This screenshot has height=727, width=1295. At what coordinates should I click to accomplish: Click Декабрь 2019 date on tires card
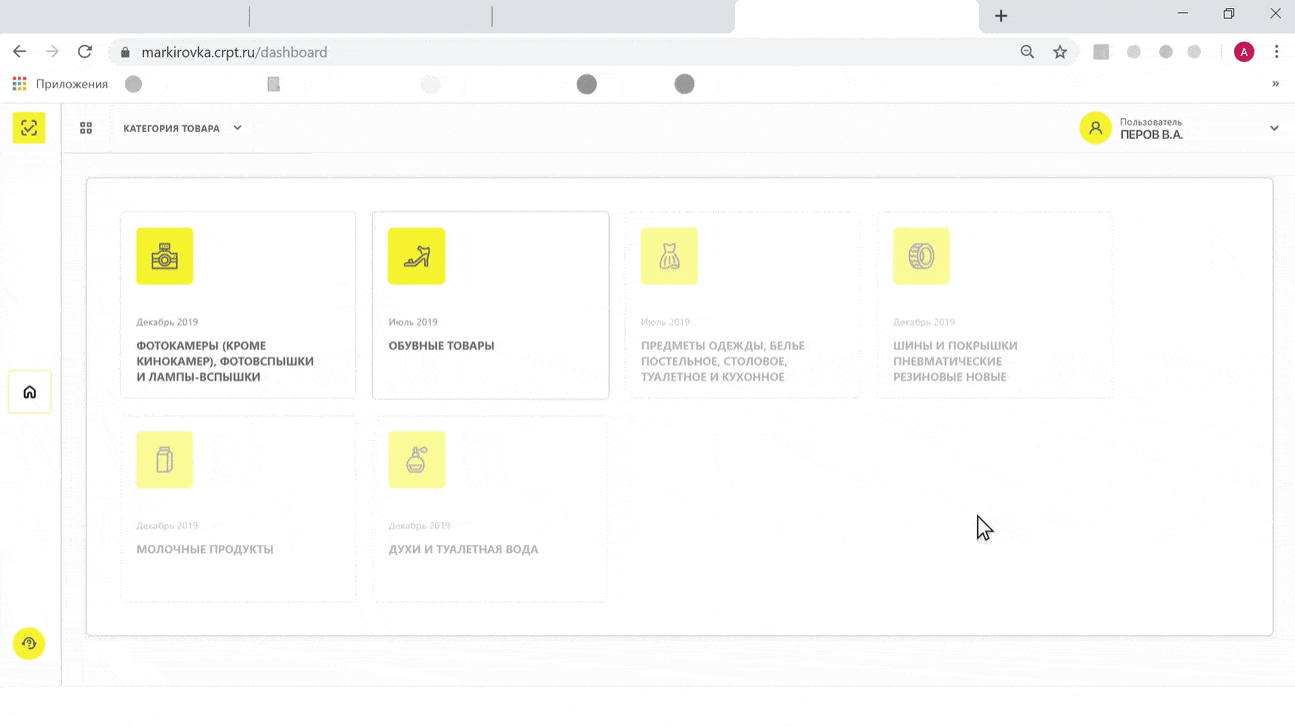coord(924,322)
